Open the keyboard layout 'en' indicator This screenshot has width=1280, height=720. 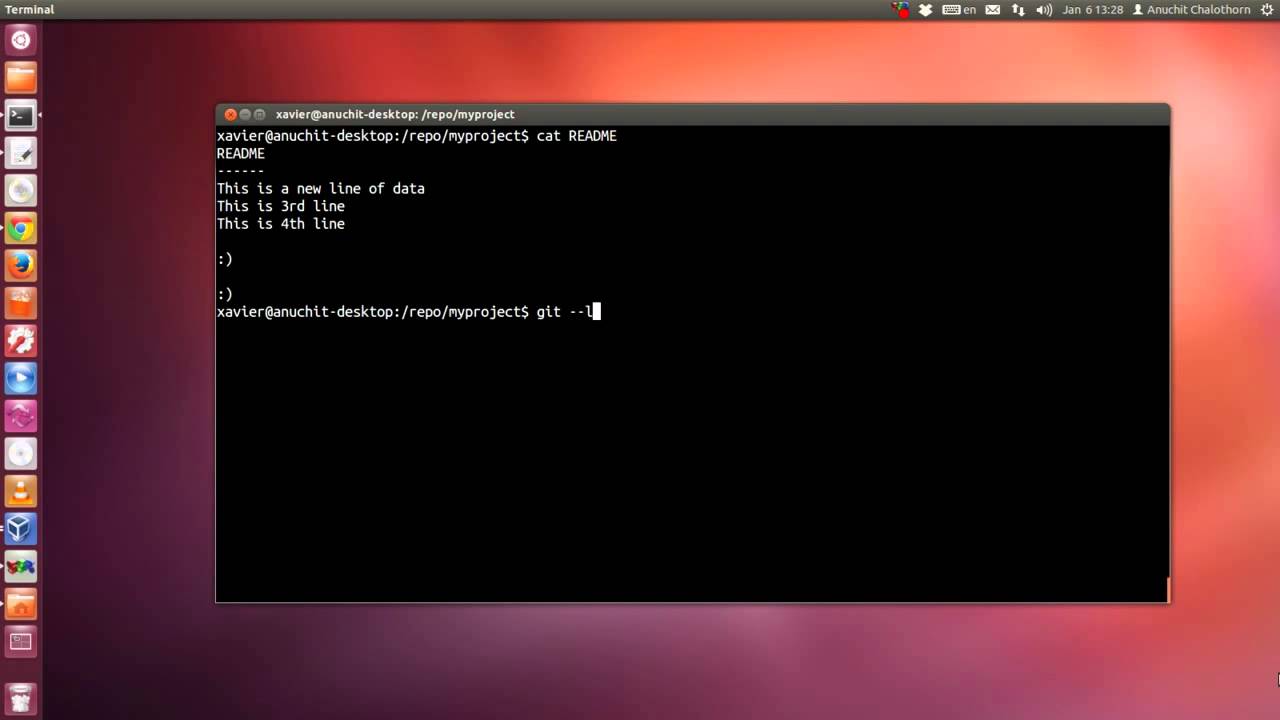[x=959, y=10]
